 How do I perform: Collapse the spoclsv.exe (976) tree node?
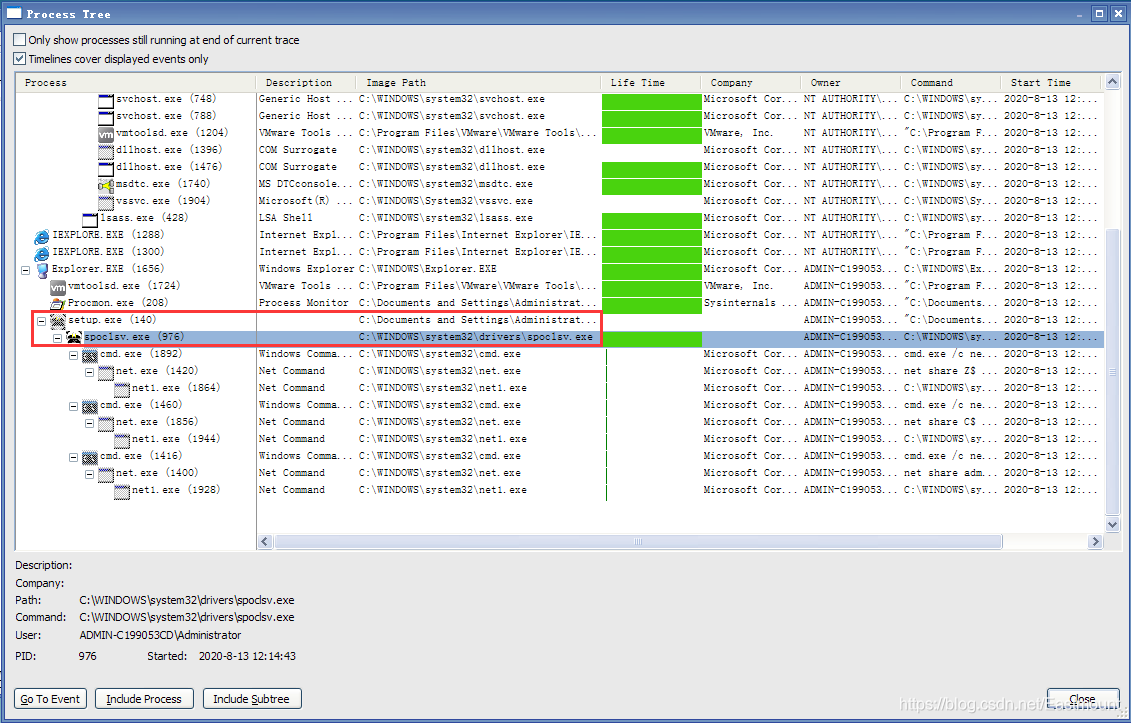pos(57,338)
